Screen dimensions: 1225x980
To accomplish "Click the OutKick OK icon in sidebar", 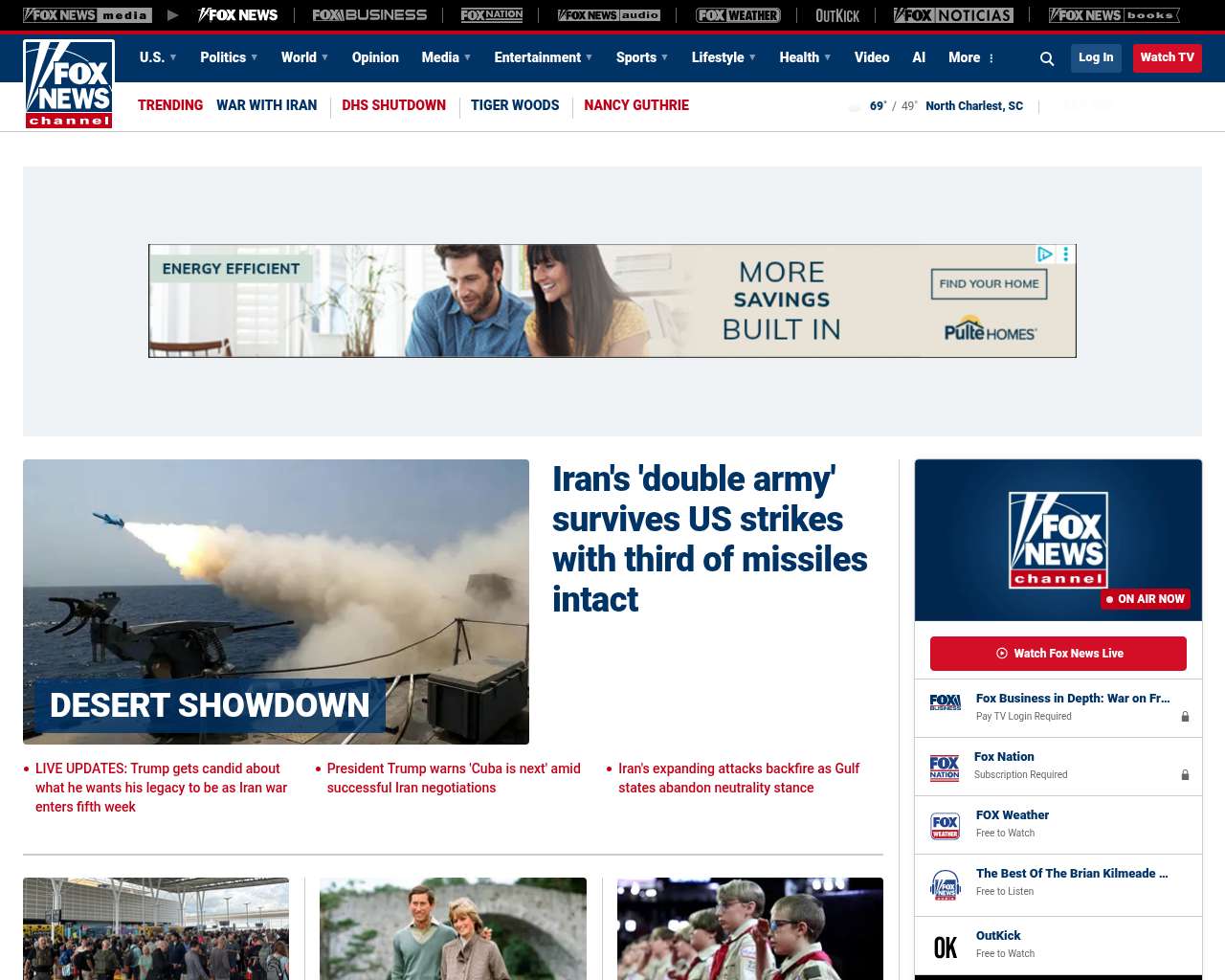I will click(946, 947).
